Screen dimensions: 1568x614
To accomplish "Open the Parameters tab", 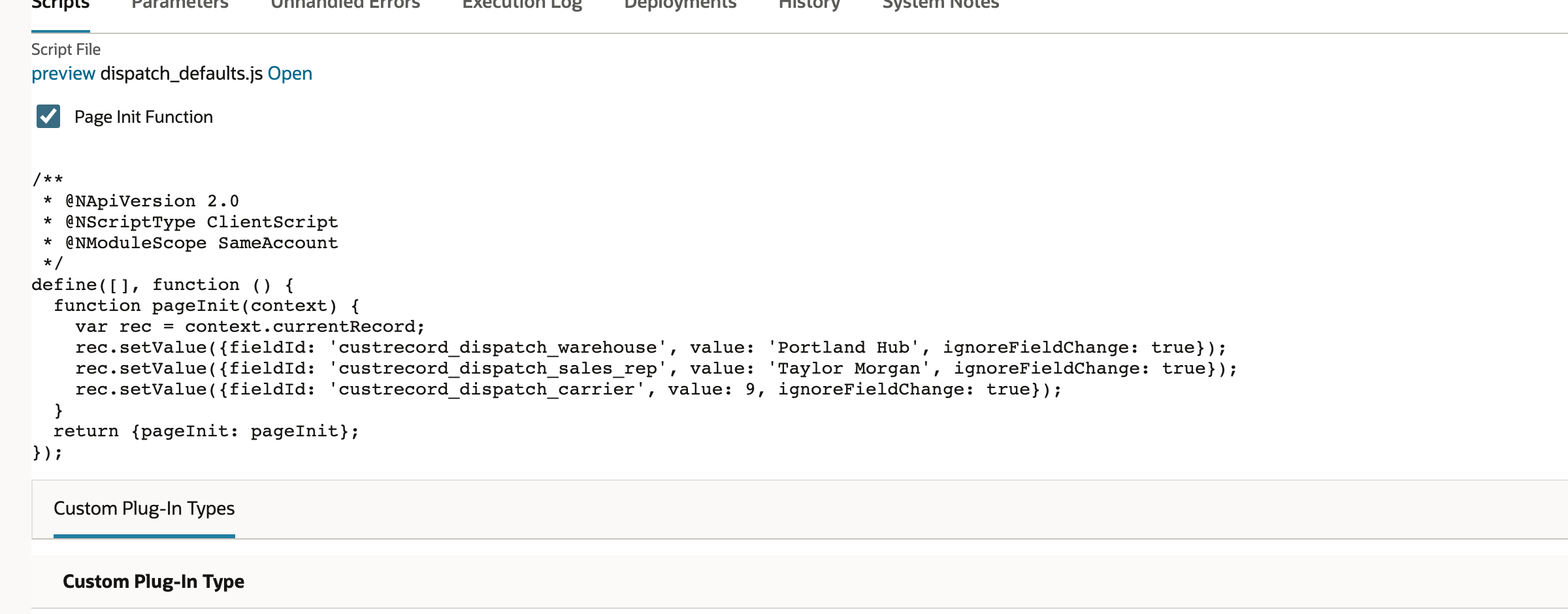I will point(180,5).
